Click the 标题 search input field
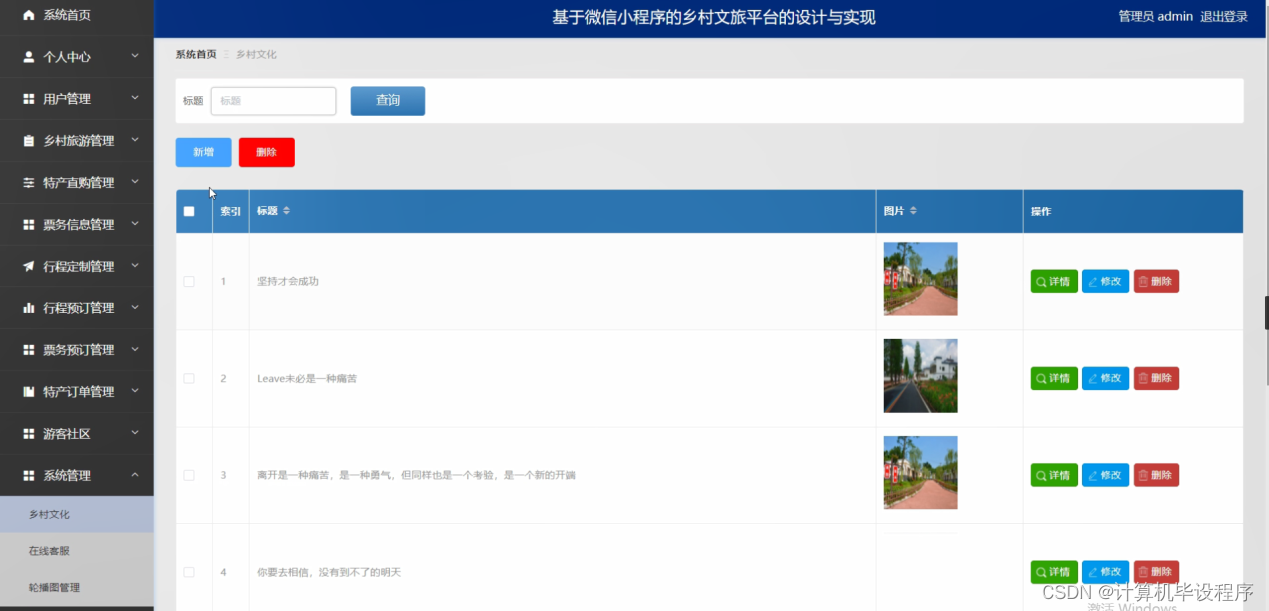Screen dimensions: 1269x611 (x=272, y=100)
